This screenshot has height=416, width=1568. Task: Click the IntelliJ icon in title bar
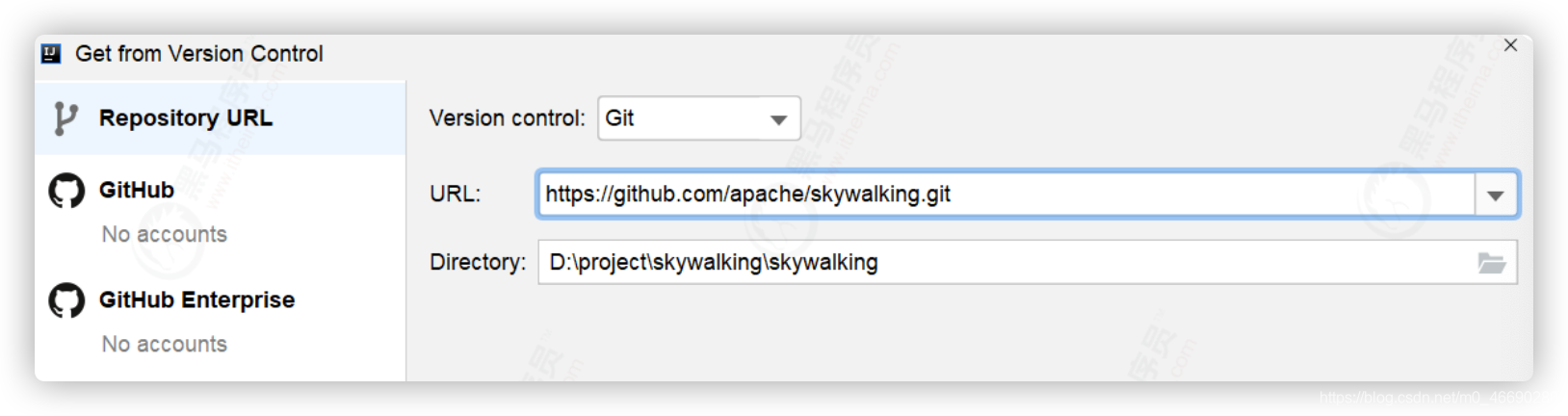pyautogui.click(x=51, y=54)
